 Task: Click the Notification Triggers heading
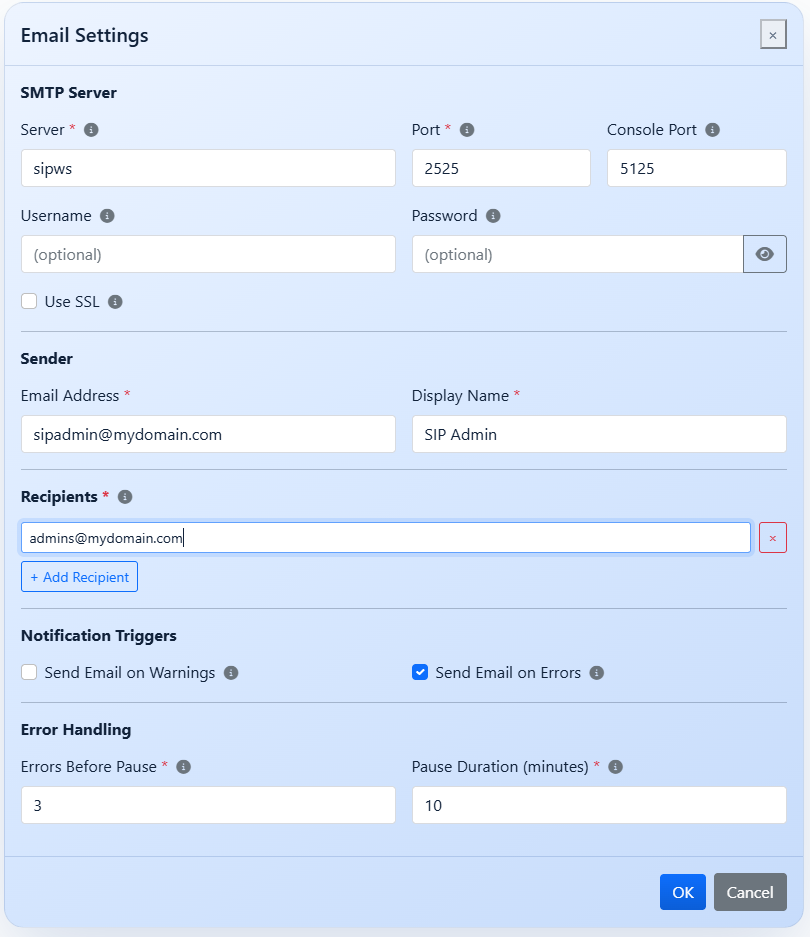pyautogui.click(x=99, y=636)
